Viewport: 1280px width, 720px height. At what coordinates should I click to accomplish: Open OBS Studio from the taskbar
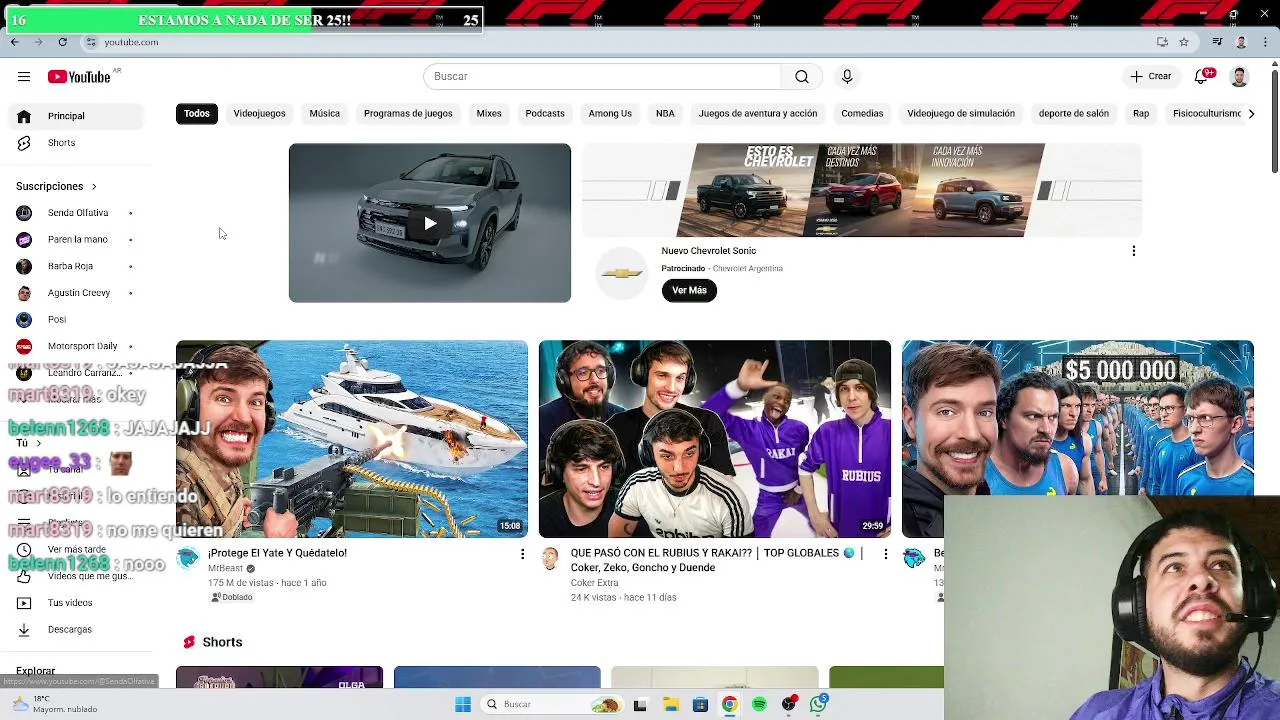click(x=789, y=704)
